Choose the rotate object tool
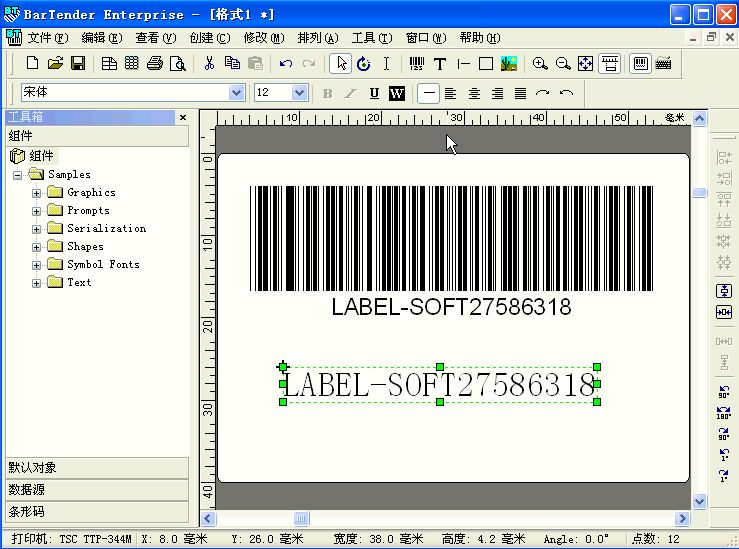This screenshot has height=549, width=739. click(363, 63)
